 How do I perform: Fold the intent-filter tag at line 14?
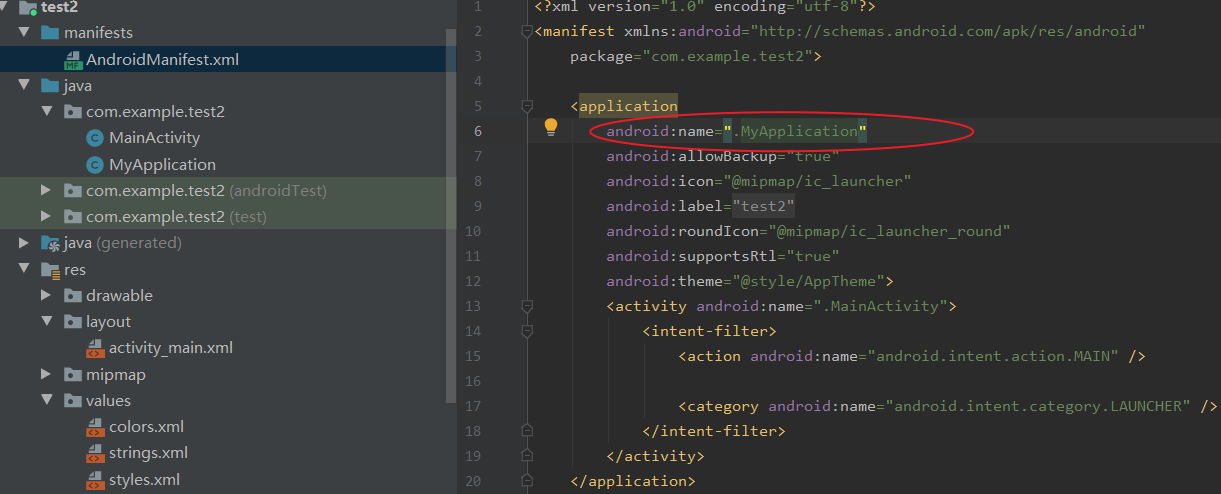point(527,331)
